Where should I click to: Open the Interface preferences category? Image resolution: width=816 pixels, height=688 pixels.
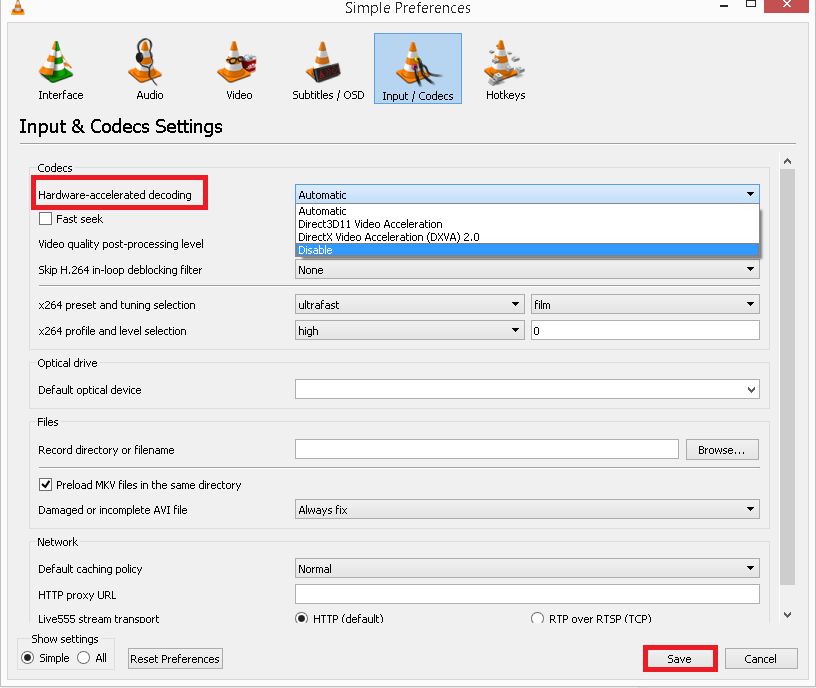click(x=60, y=69)
